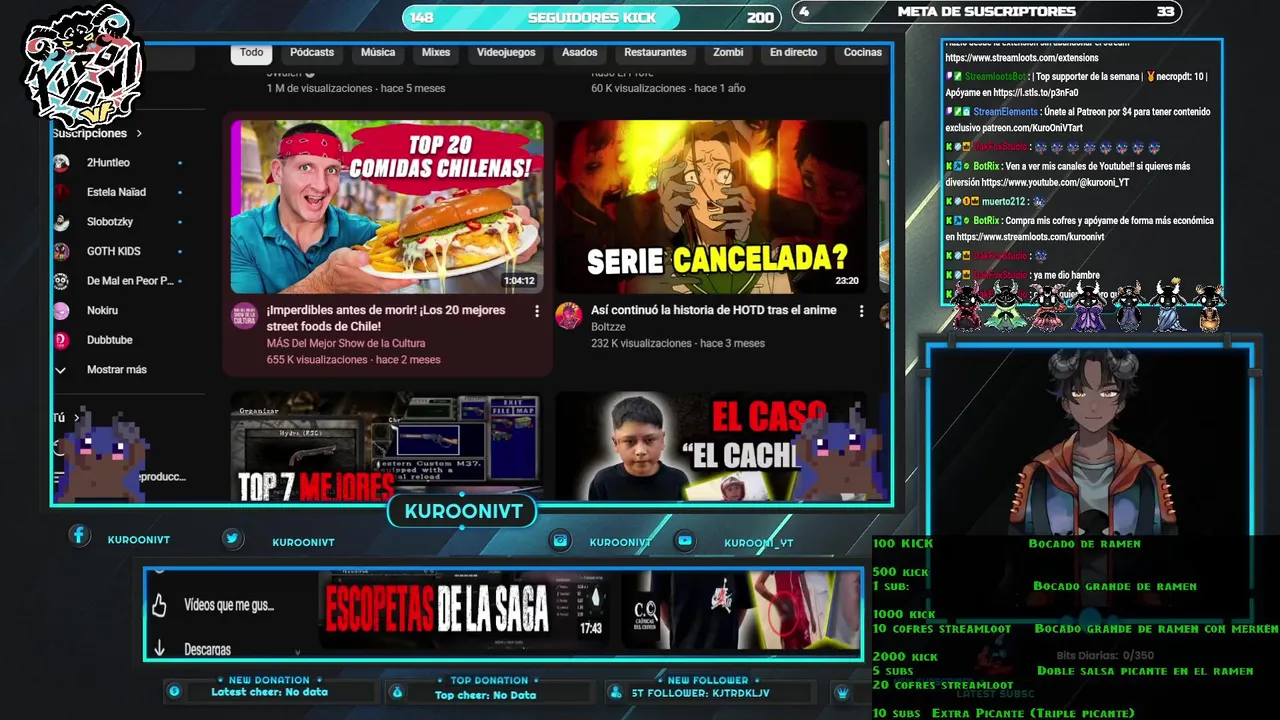Select the Mixes filter chip

coord(436,52)
